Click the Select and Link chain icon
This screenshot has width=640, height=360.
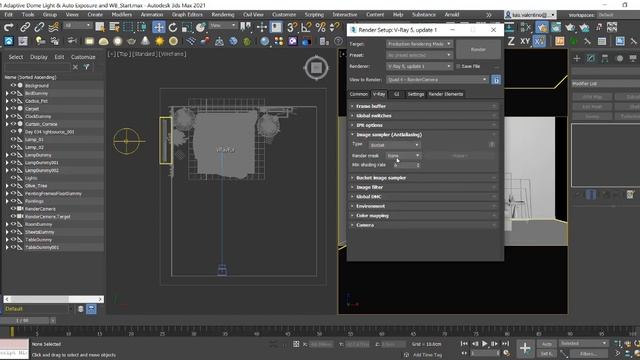25,27
